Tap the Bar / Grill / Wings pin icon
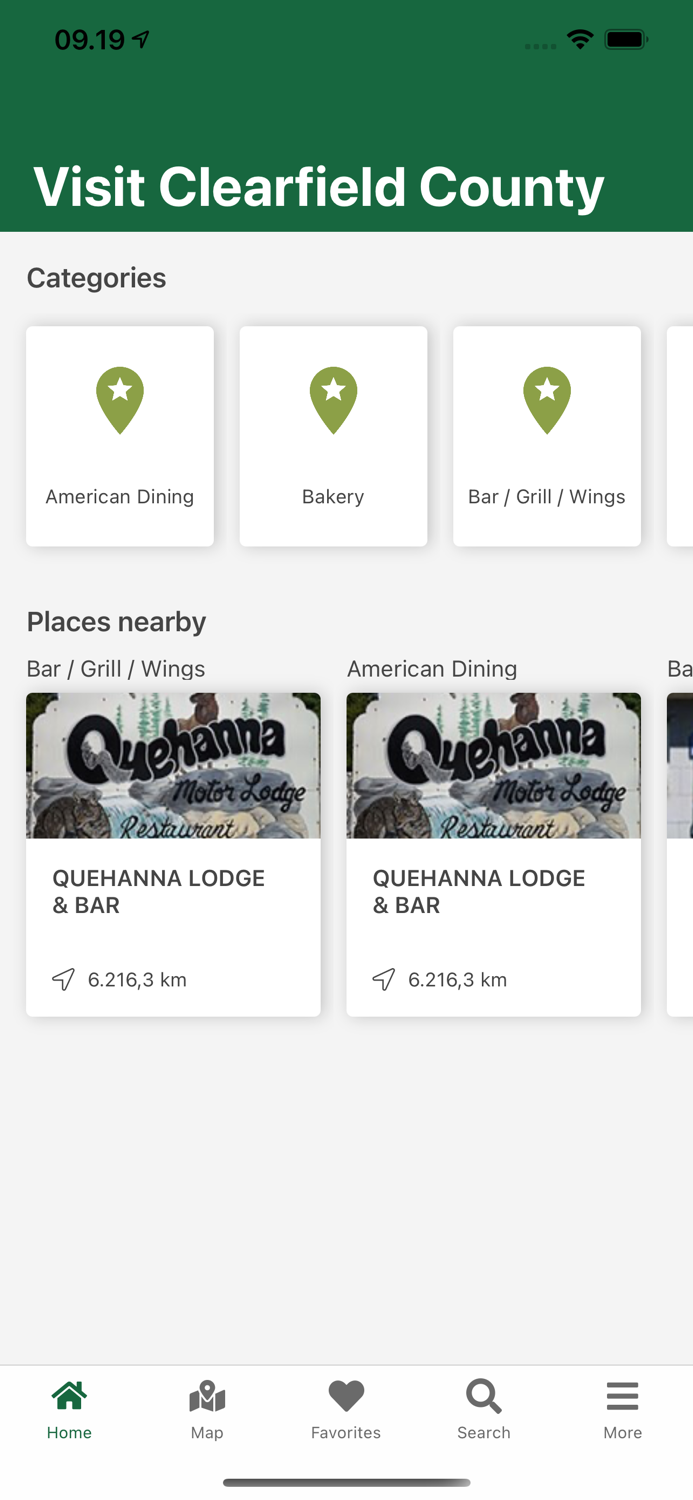 coord(547,400)
